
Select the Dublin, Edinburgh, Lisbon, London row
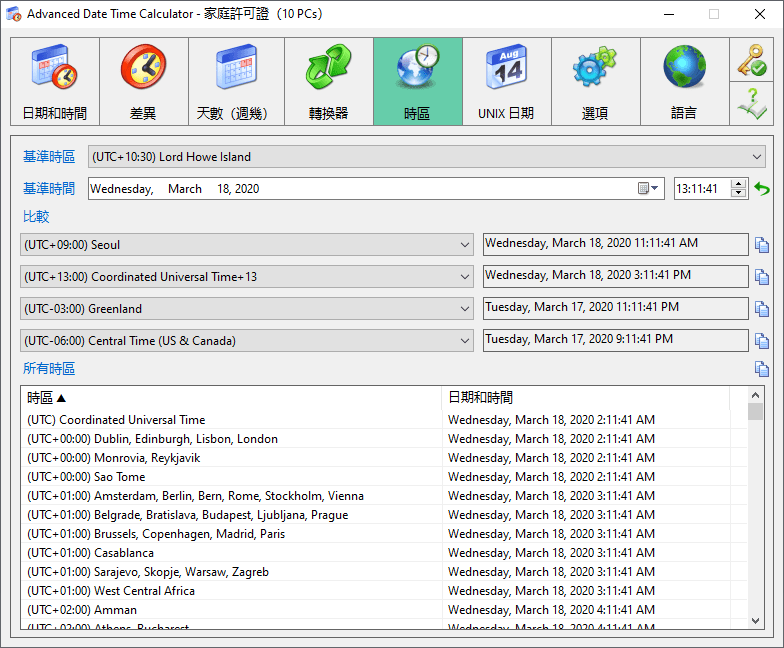pos(384,438)
